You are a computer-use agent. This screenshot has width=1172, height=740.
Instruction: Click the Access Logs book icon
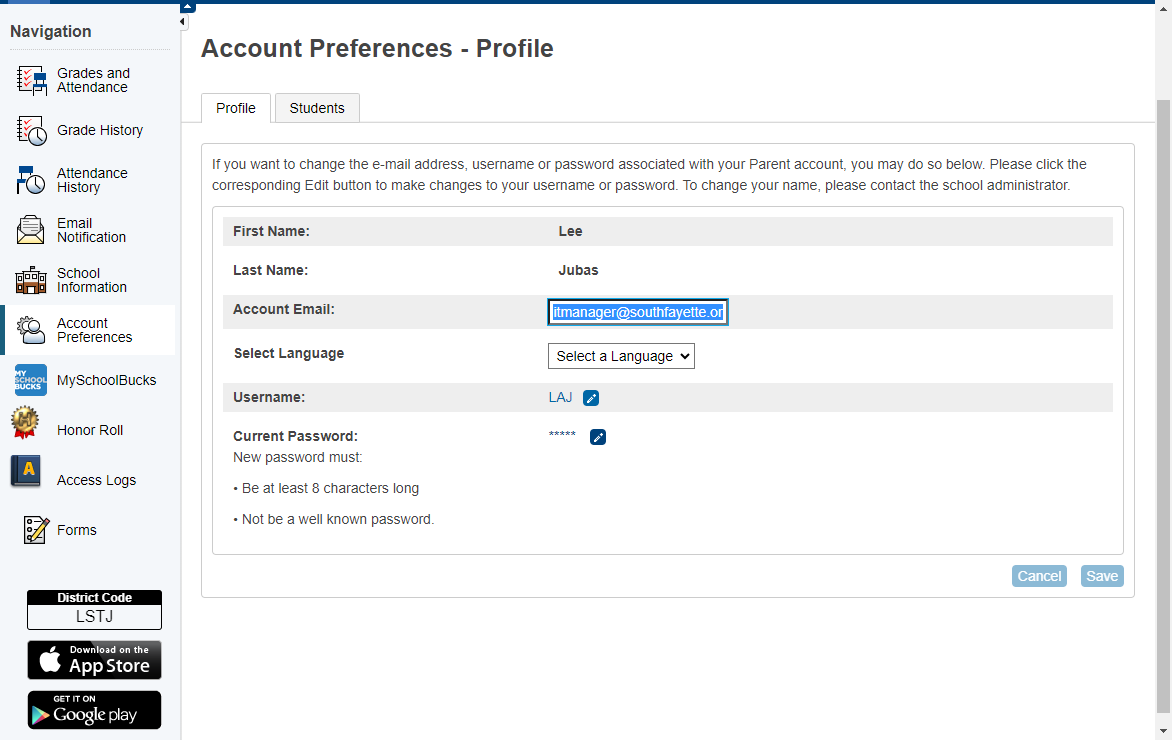(x=26, y=472)
